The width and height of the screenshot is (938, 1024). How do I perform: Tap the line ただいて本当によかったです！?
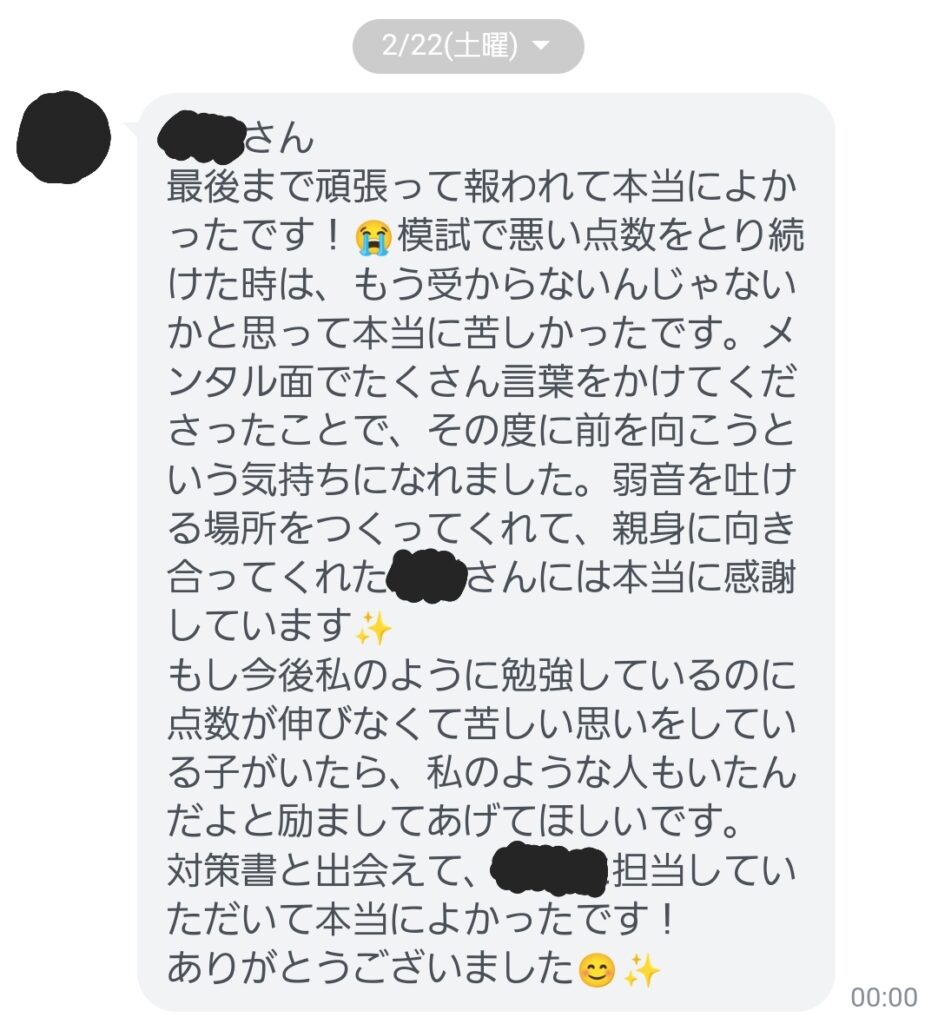[x=421, y=920]
